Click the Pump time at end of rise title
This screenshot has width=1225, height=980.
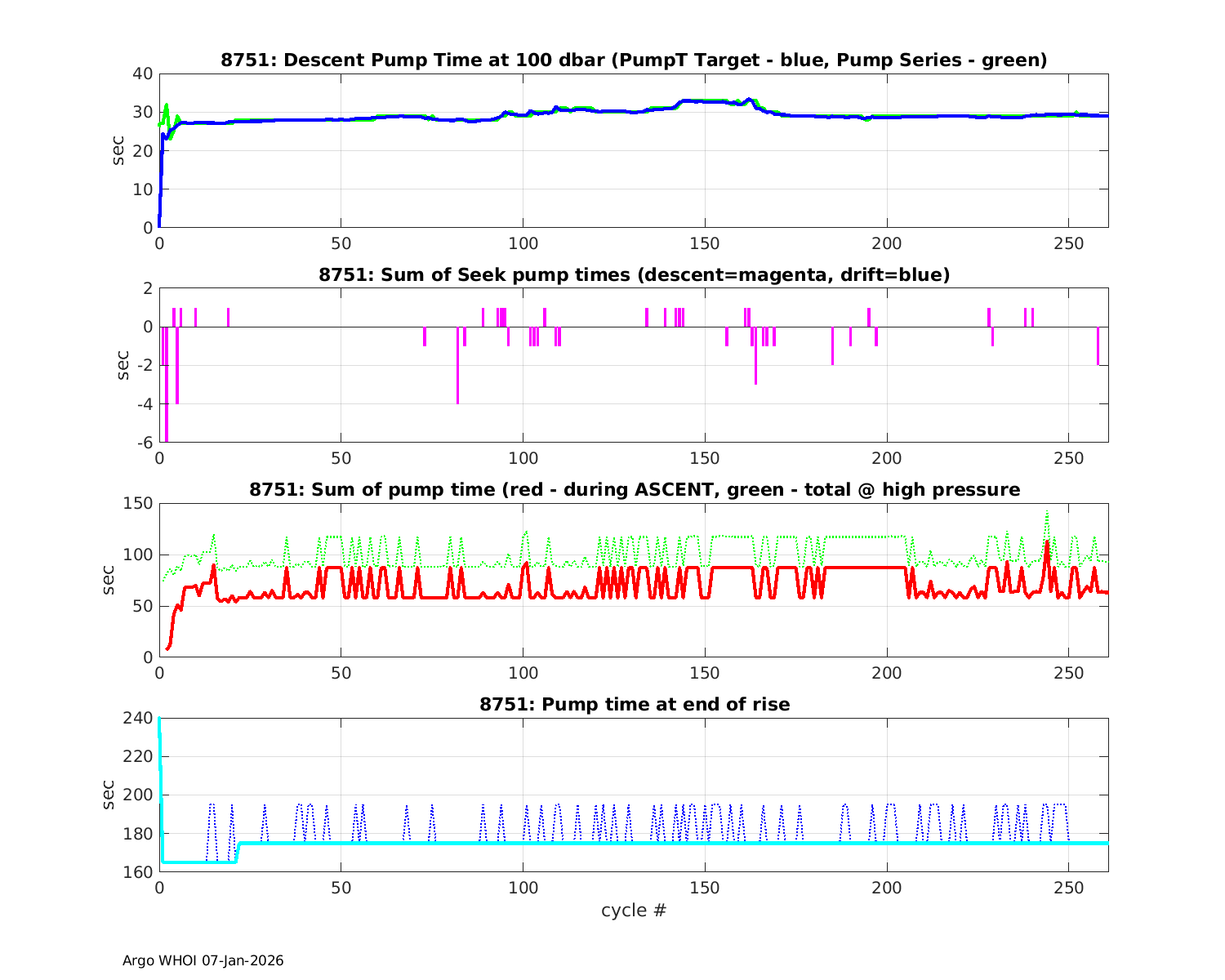[634, 704]
